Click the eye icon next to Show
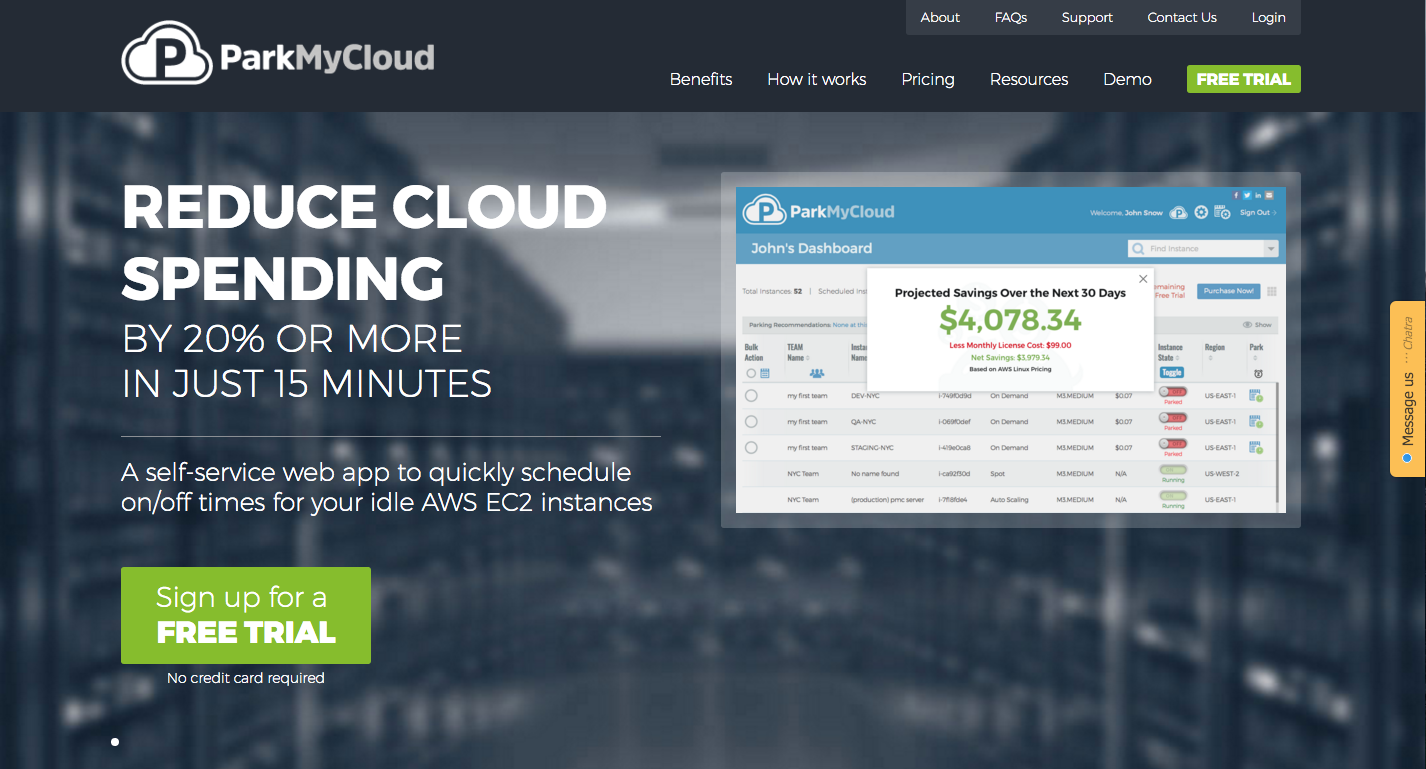The image size is (1426, 769). click(x=1247, y=325)
